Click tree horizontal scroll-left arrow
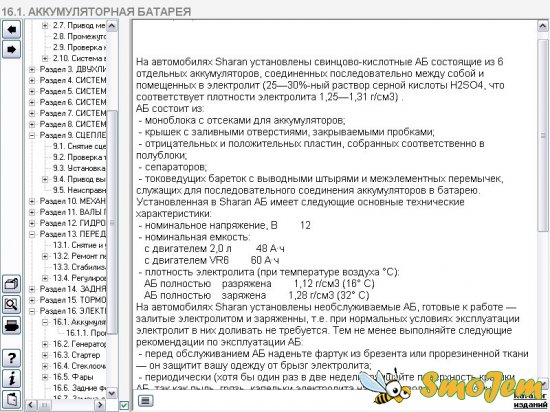 [x=31, y=405]
